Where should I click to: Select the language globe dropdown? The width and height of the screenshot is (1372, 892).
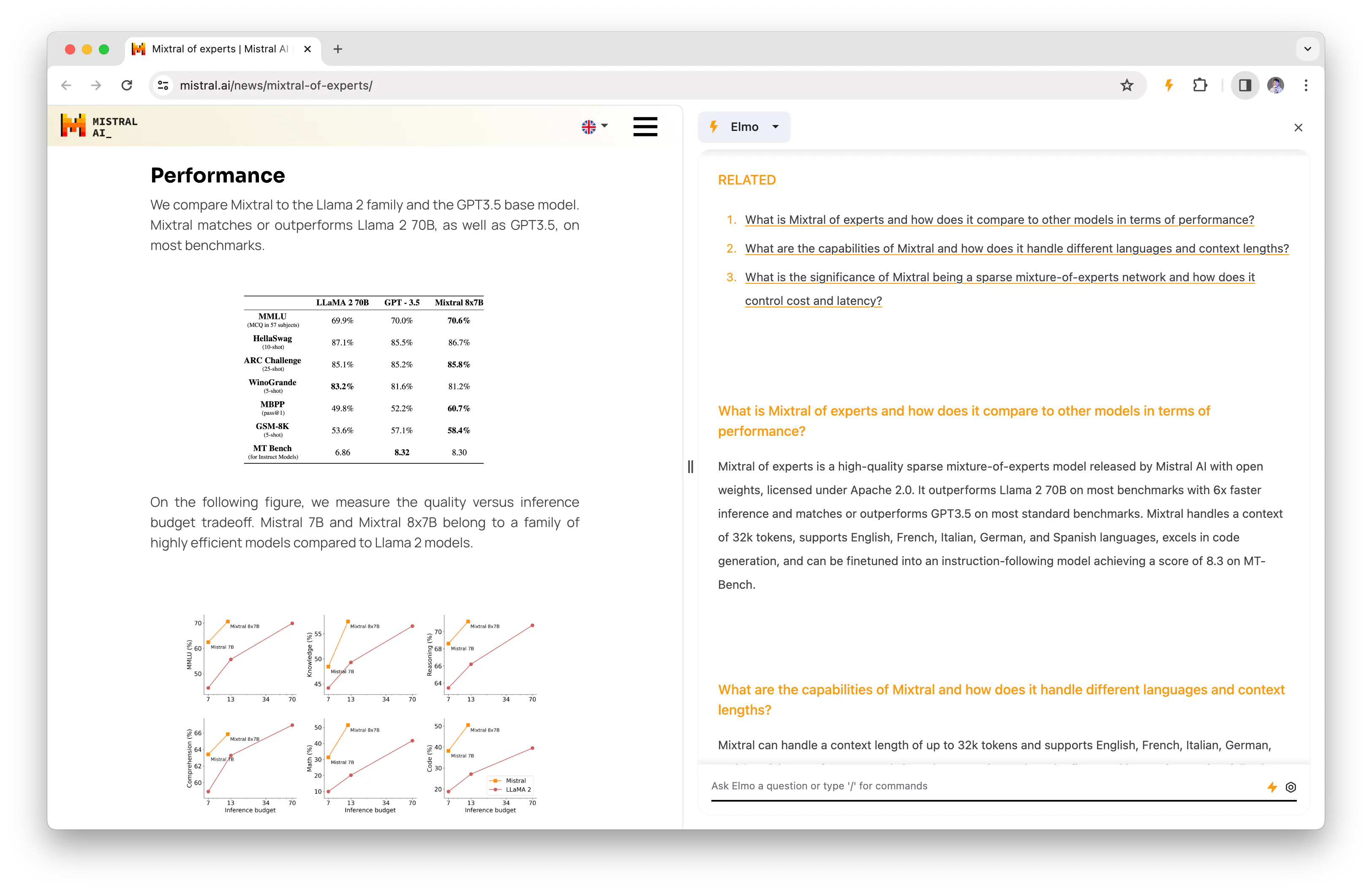[595, 127]
